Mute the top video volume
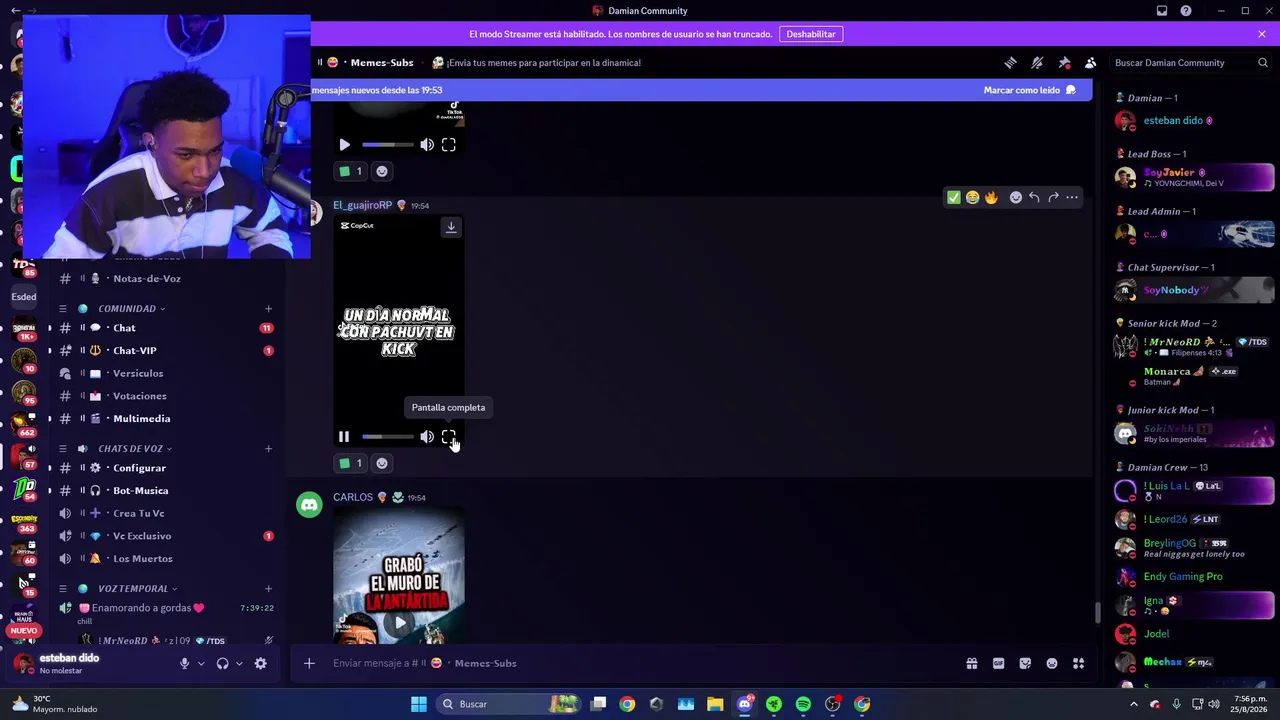This screenshot has width=1280, height=720. tap(427, 145)
